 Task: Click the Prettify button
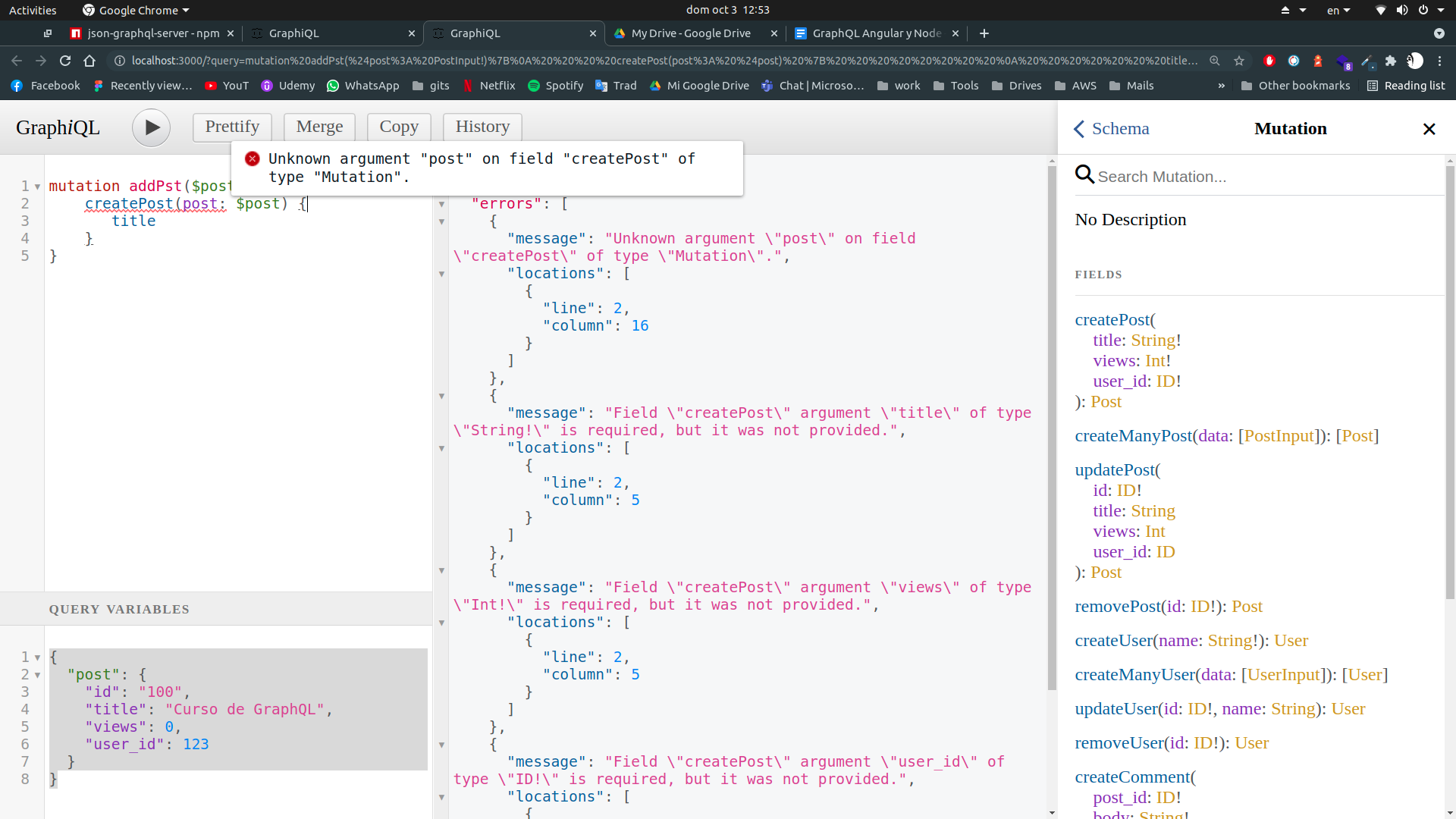(x=232, y=127)
